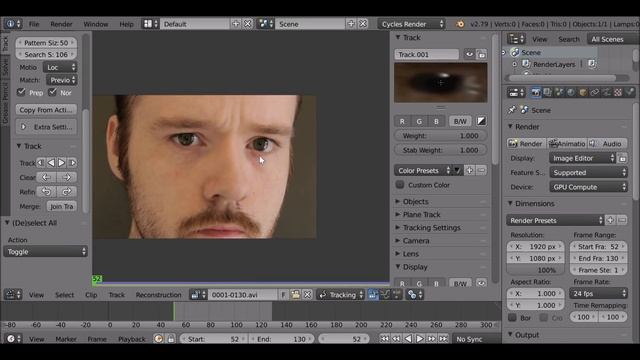Screen dimensions: 640x360
Task: Click the Join Tracks button
Action: (x=62, y=207)
